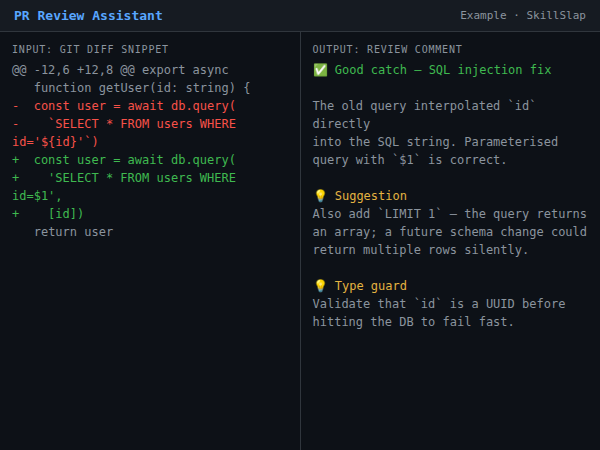The width and height of the screenshot is (600, 450).
Task: Click the Example · SkillSlap label
Action: (522, 16)
